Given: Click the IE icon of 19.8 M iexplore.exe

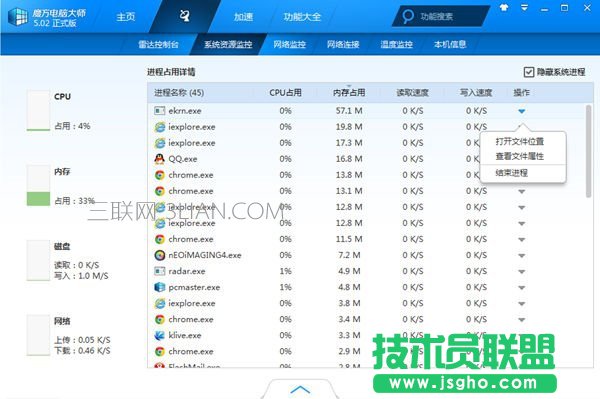Looking at the screenshot, I should click(x=160, y=127).
